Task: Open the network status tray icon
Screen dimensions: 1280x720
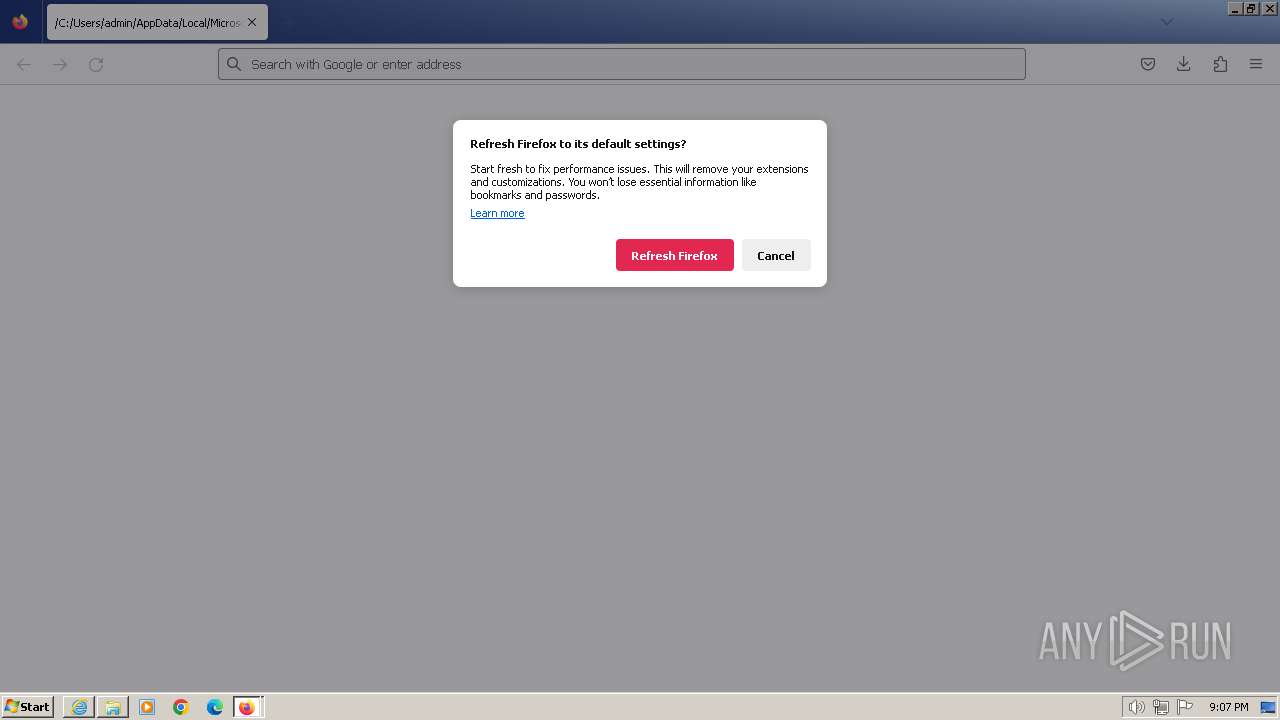Action: [x=1161, y=707]
